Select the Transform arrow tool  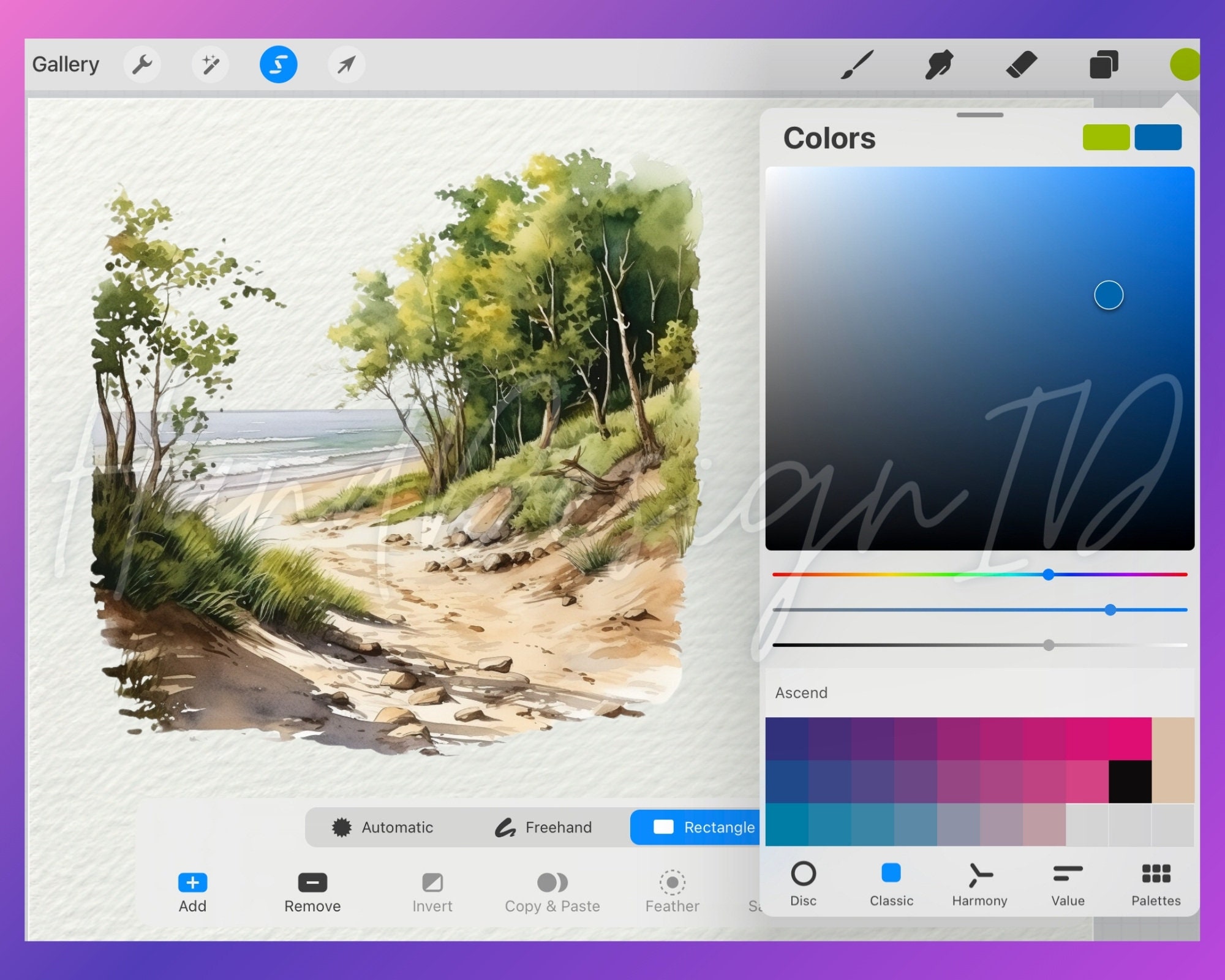[x=347, y=64]
